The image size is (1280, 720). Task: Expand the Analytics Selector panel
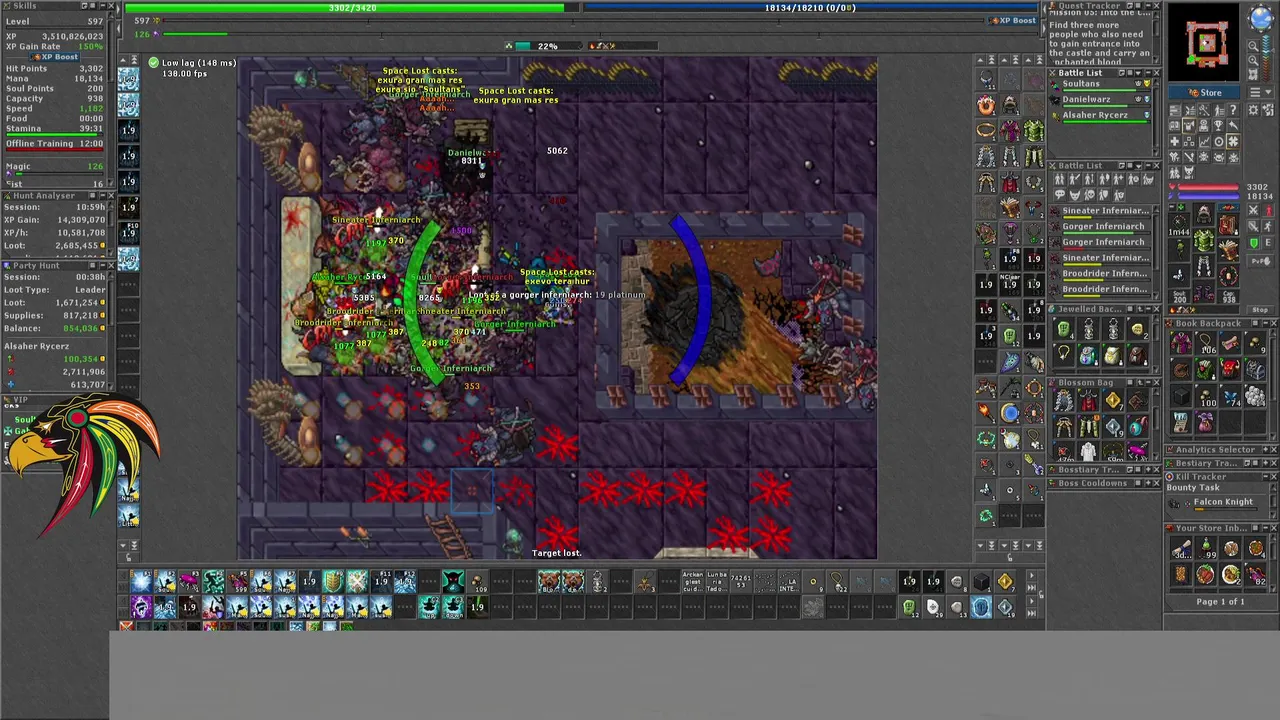point(1265,449)
